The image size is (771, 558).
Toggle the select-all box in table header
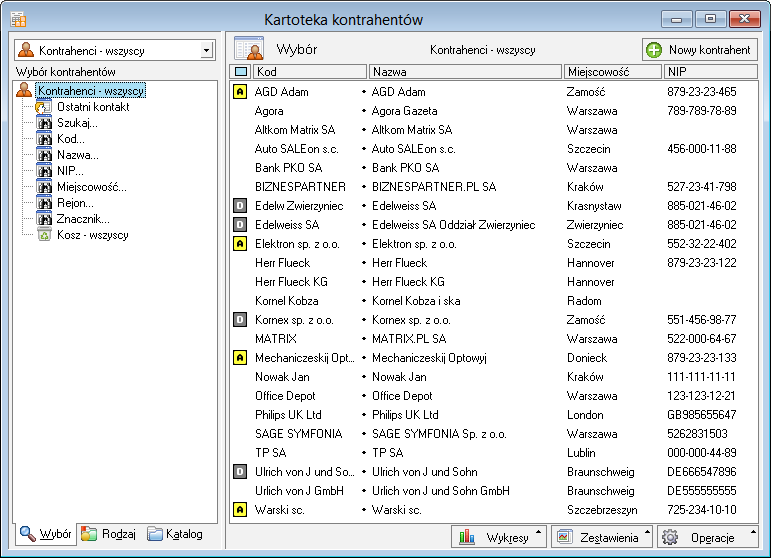coord(241,72)
